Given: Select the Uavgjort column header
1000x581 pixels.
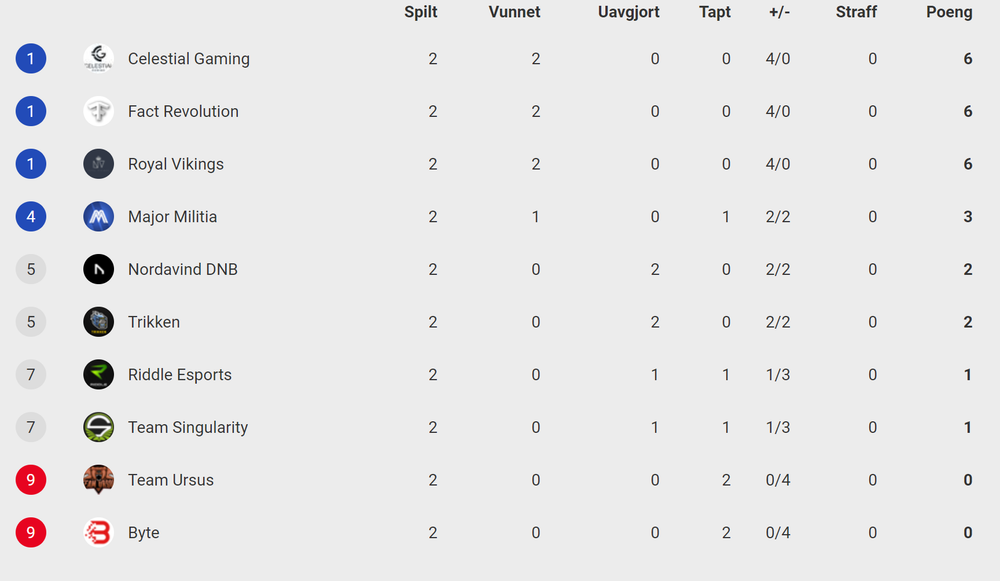Looking at the screenshot, I should click(x=628, y=12).
